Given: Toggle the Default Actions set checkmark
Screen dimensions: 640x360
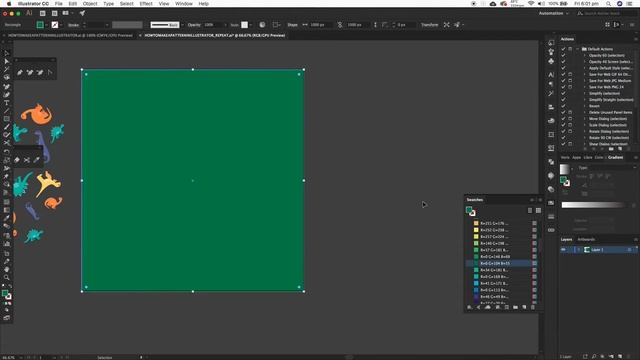Looking at the screenshot, I should 563,49.
